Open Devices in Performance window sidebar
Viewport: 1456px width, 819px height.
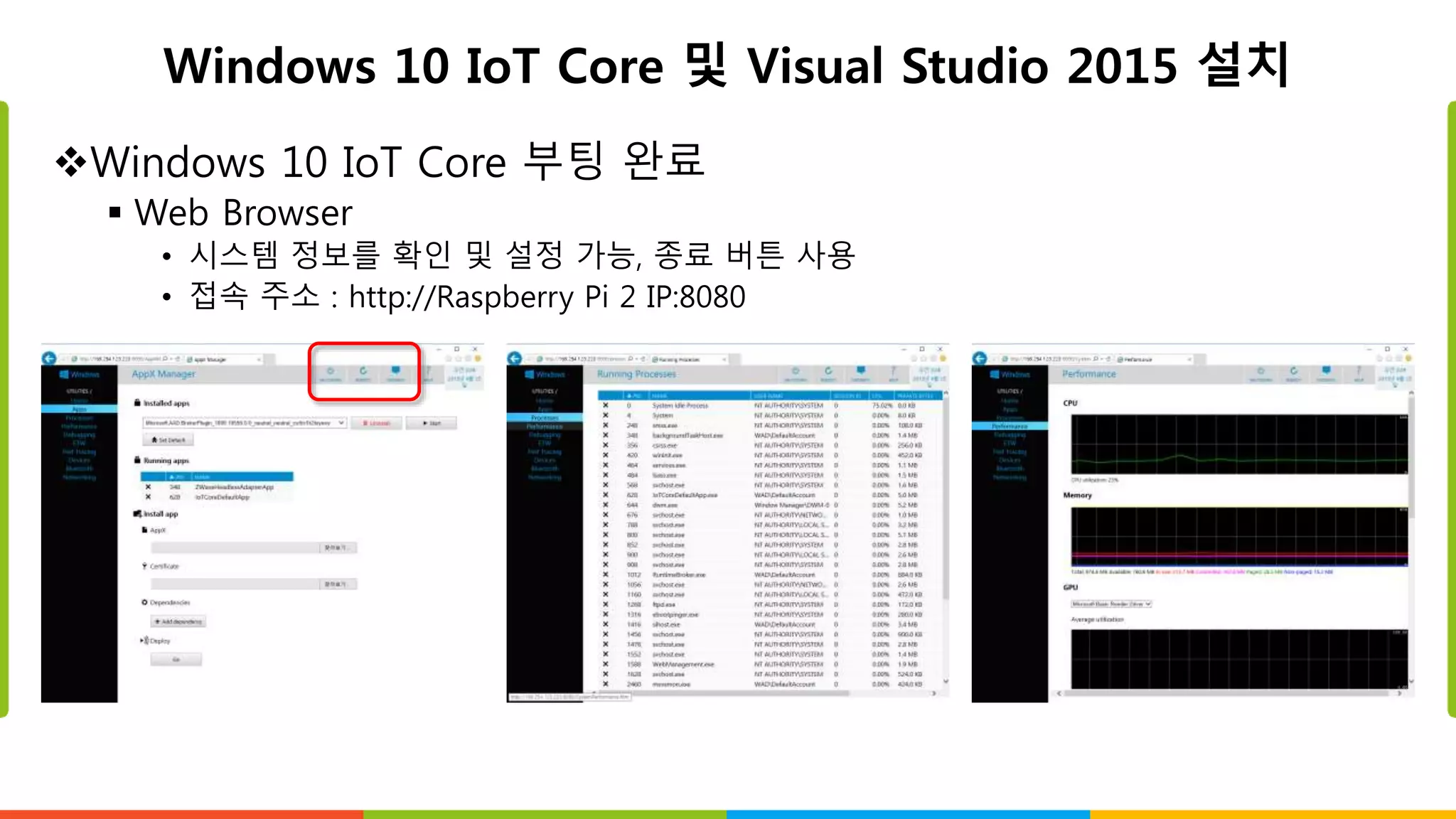[1010, 460]
